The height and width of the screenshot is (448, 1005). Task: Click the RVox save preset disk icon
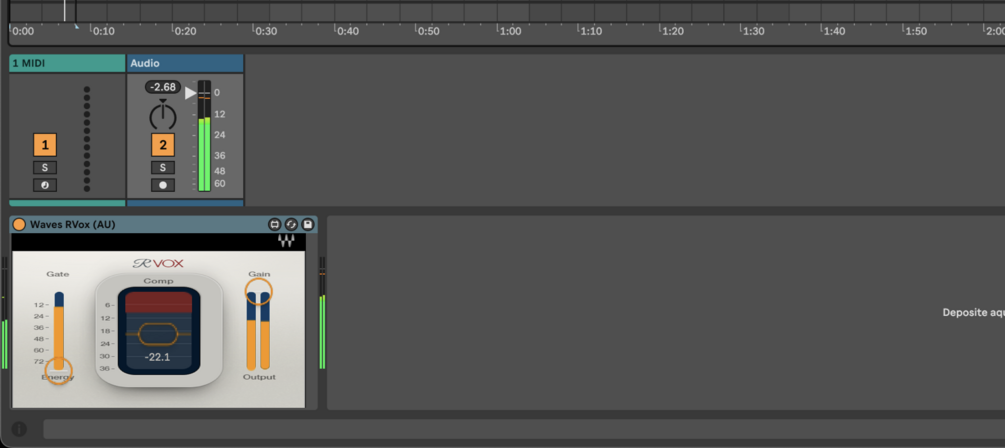[x=308, y=224]
